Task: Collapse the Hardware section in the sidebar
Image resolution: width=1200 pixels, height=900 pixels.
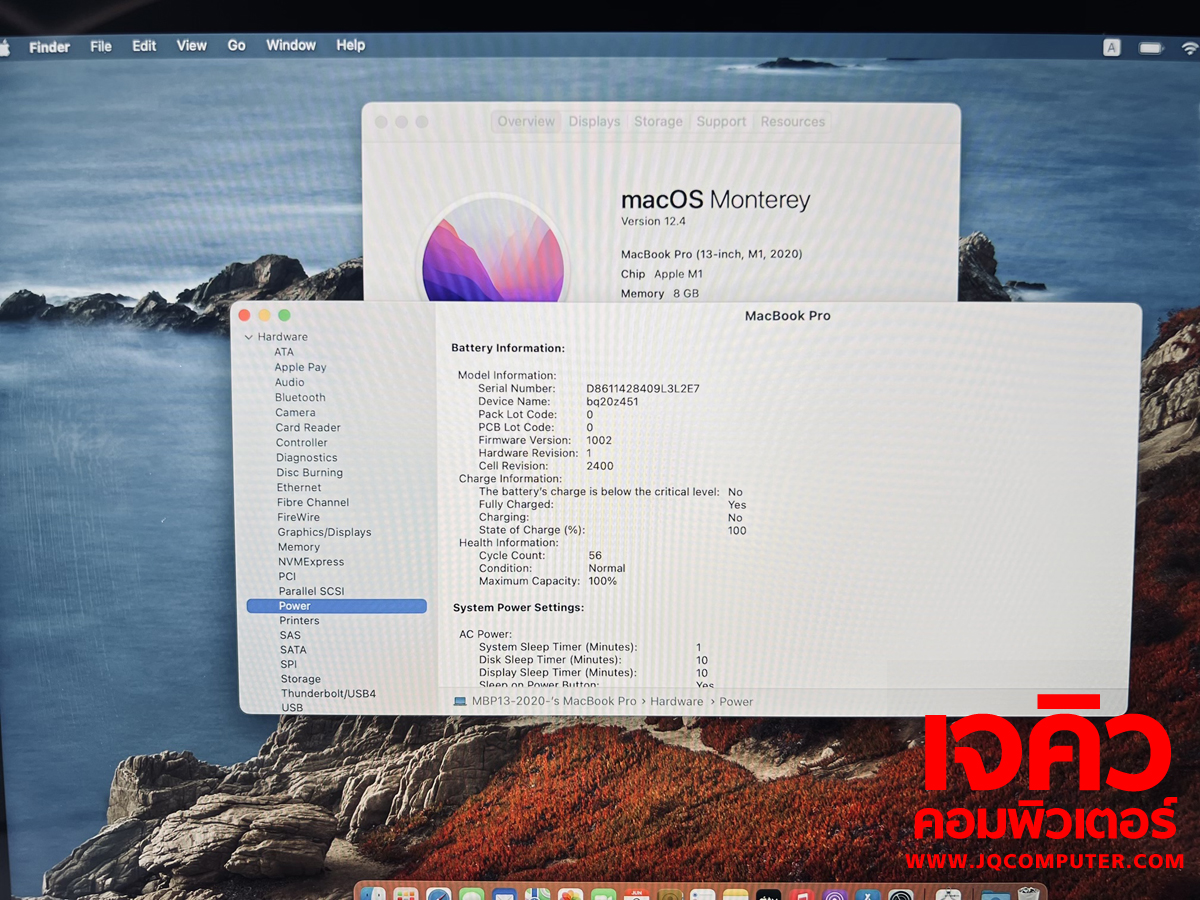Action: point(249,338)
